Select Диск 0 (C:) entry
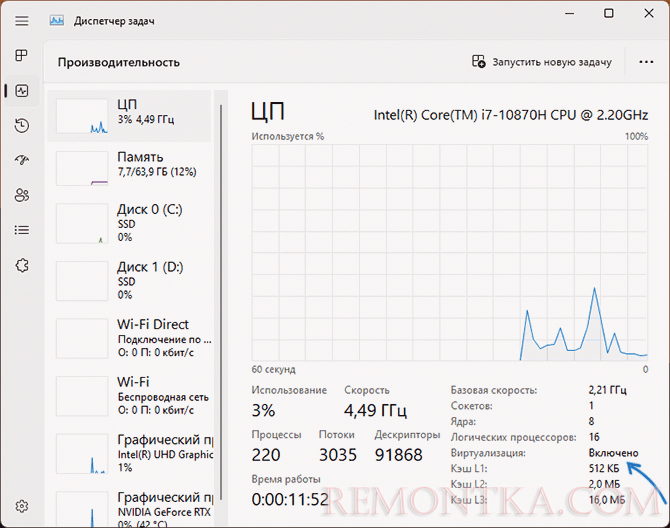670x528 pixels. click(129, 223)
